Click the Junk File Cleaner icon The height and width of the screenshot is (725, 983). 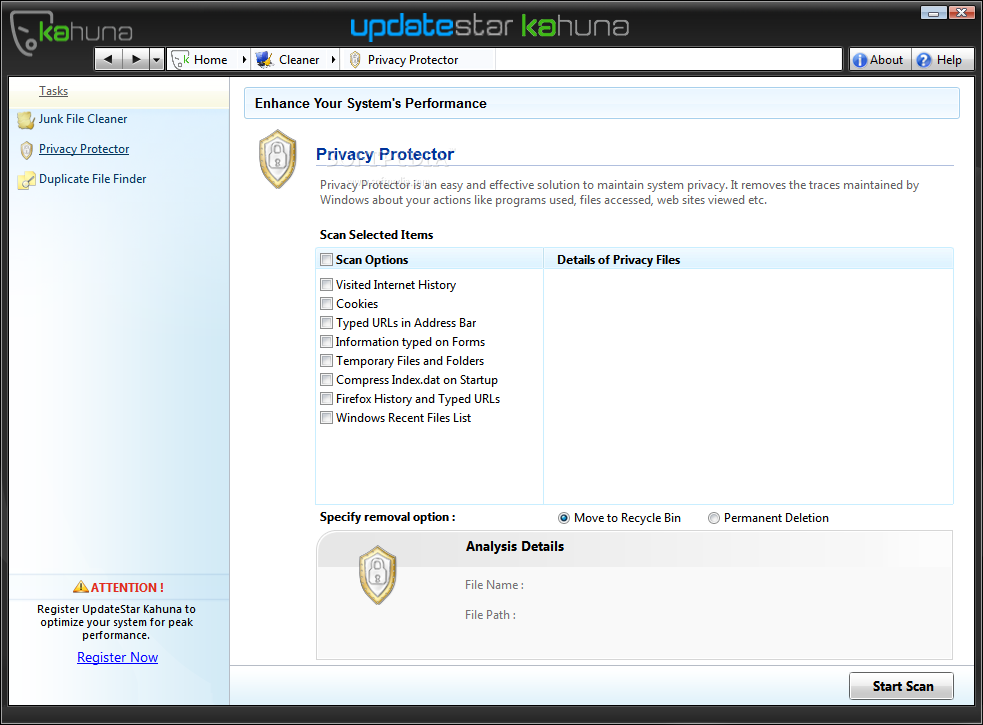coord(26,119)
